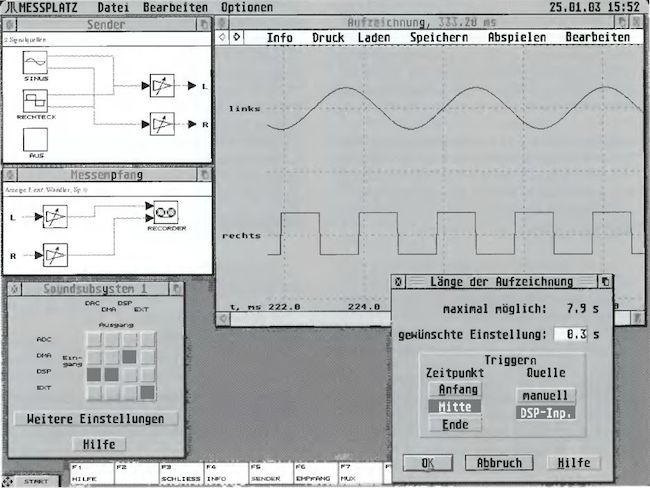Set trigger Zeitpunkt to Ende
Viewport: 650px width, 488px height.
(455, 424)
